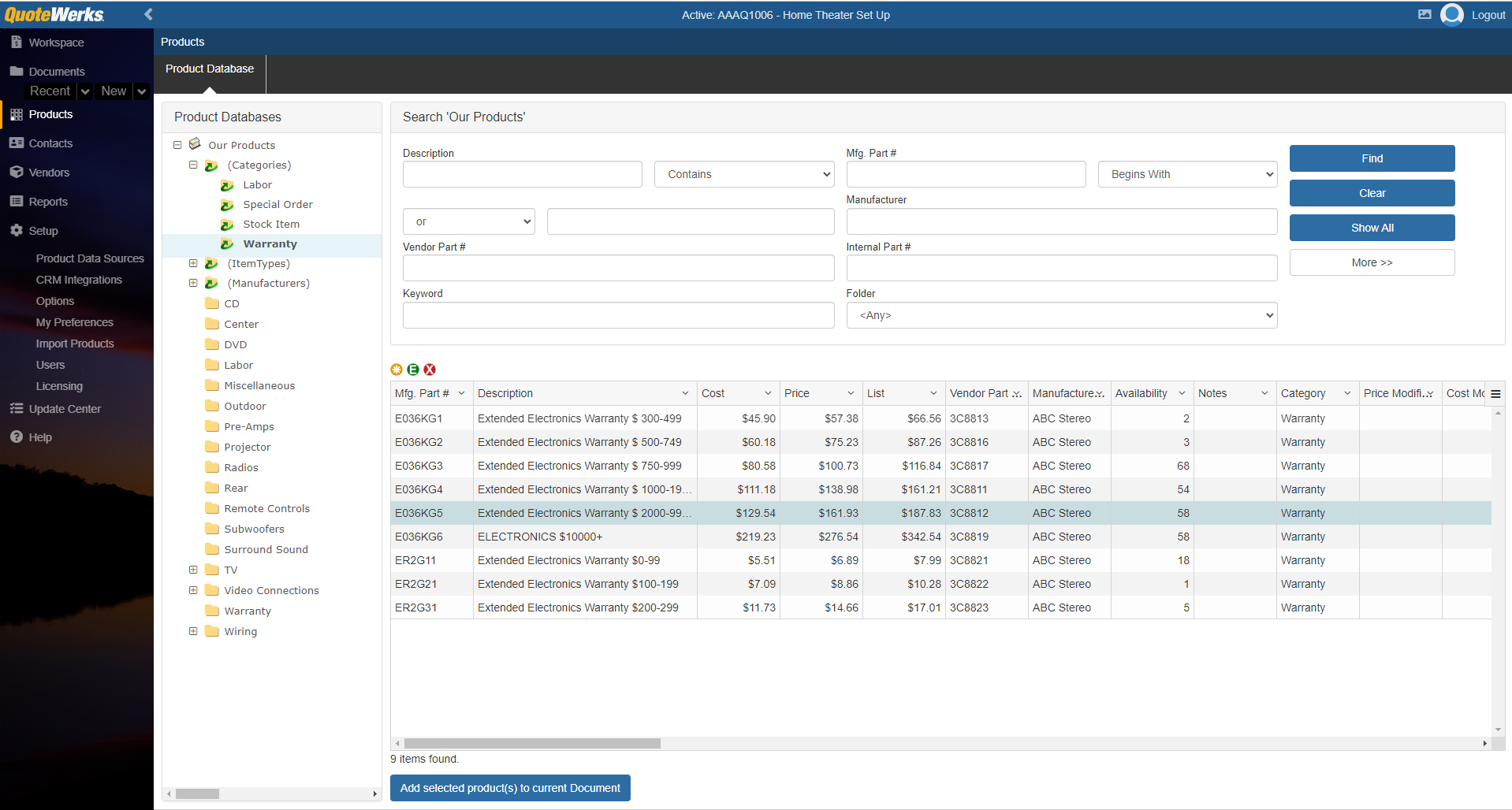Click the Miscellaneous folder icon
This screenshot has width=1512, height=810.
coord(211,385)
